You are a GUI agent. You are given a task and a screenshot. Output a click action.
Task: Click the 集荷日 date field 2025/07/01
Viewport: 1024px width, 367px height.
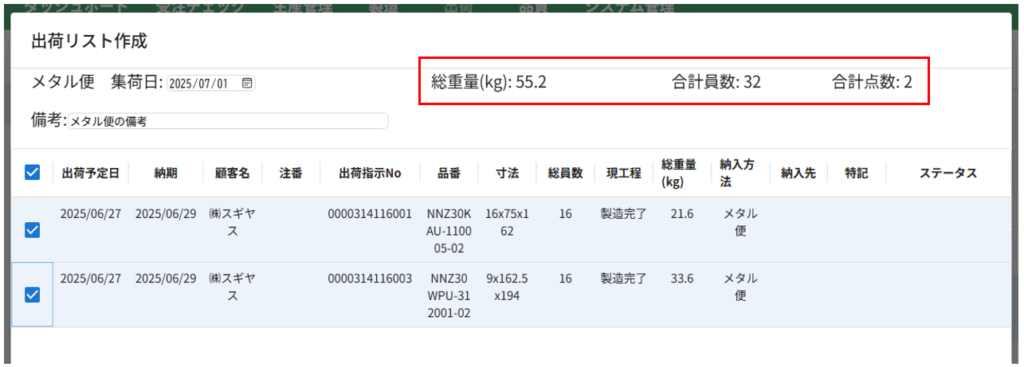[x=212, y=83]
